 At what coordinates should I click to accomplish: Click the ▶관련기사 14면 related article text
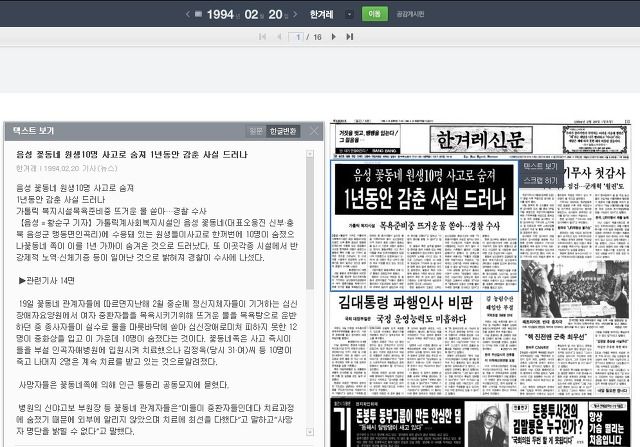47,280
